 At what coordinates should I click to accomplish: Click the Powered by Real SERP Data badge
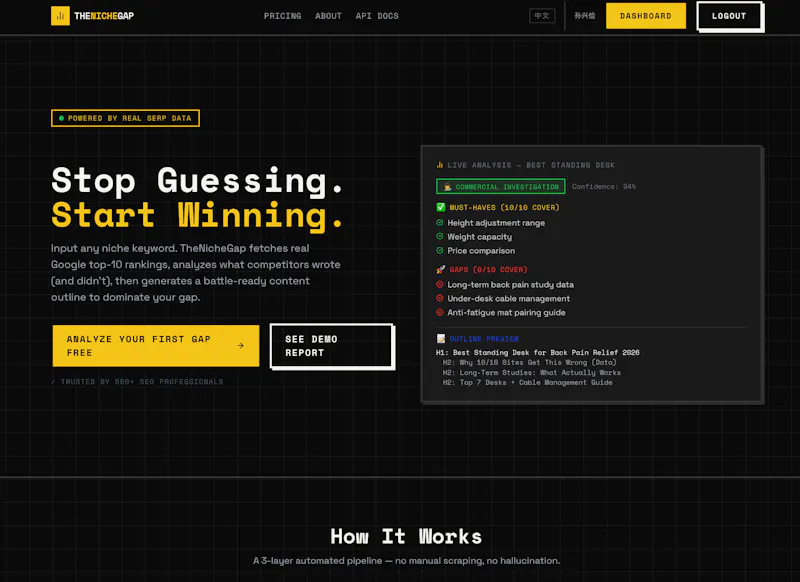coord(125,118)
